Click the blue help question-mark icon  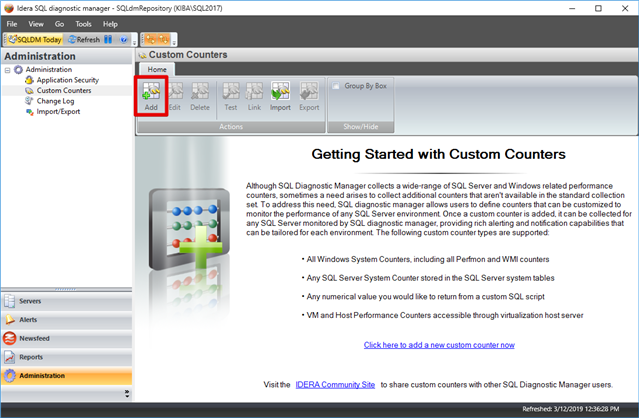point(124,40)
